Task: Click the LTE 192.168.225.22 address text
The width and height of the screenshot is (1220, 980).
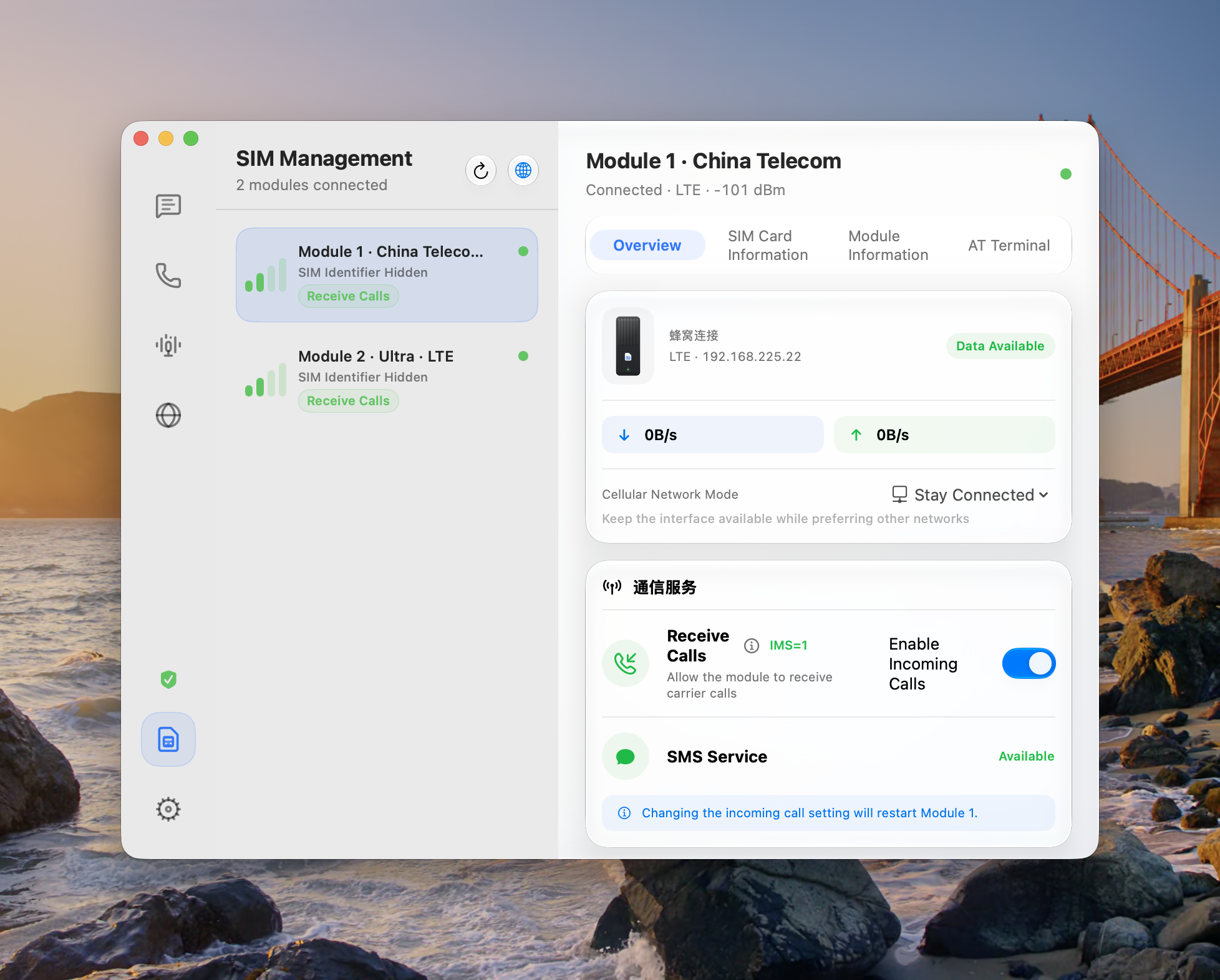Action: point(735,357)
